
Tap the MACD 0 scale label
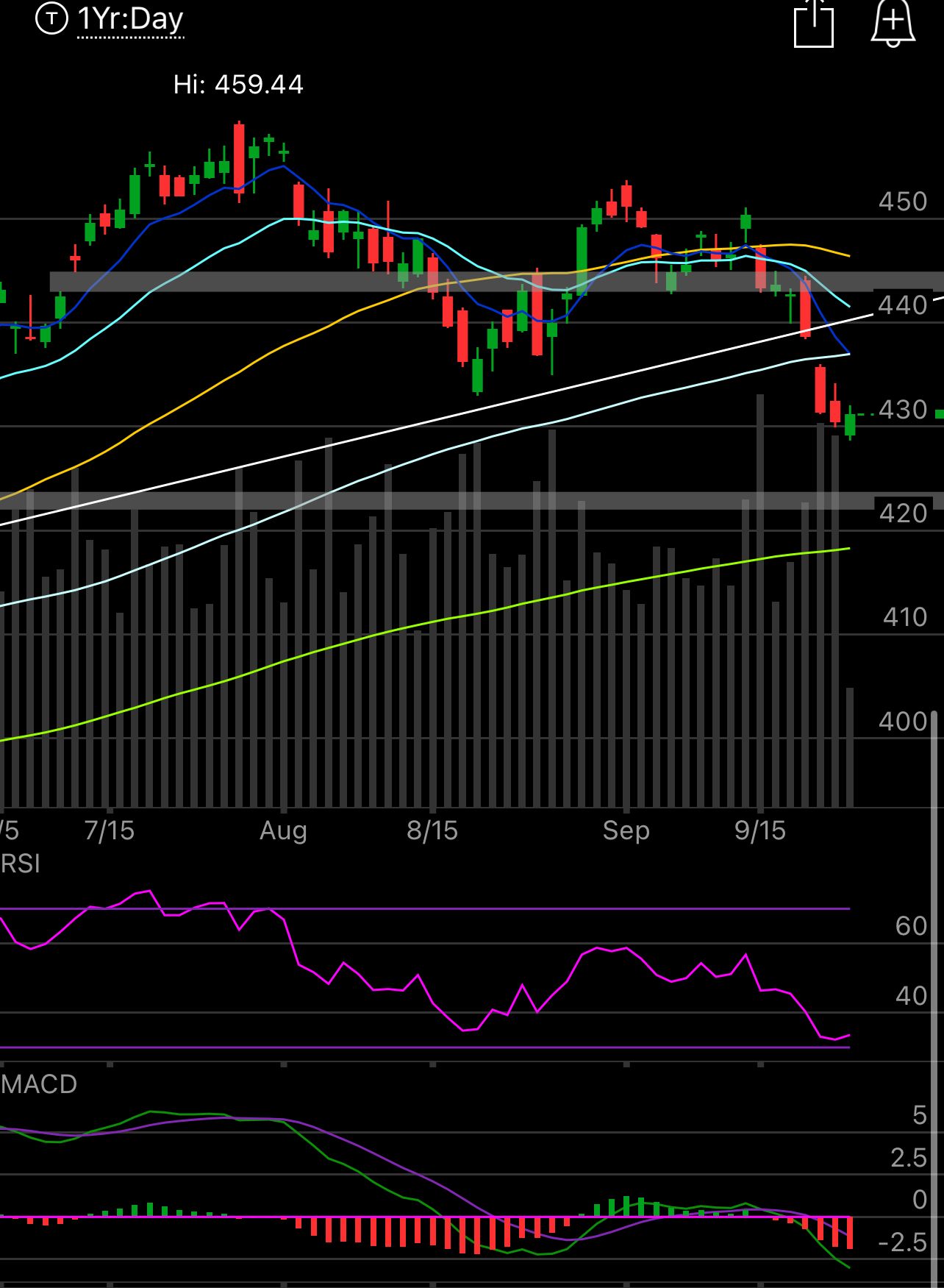(x=920, y=1200)
